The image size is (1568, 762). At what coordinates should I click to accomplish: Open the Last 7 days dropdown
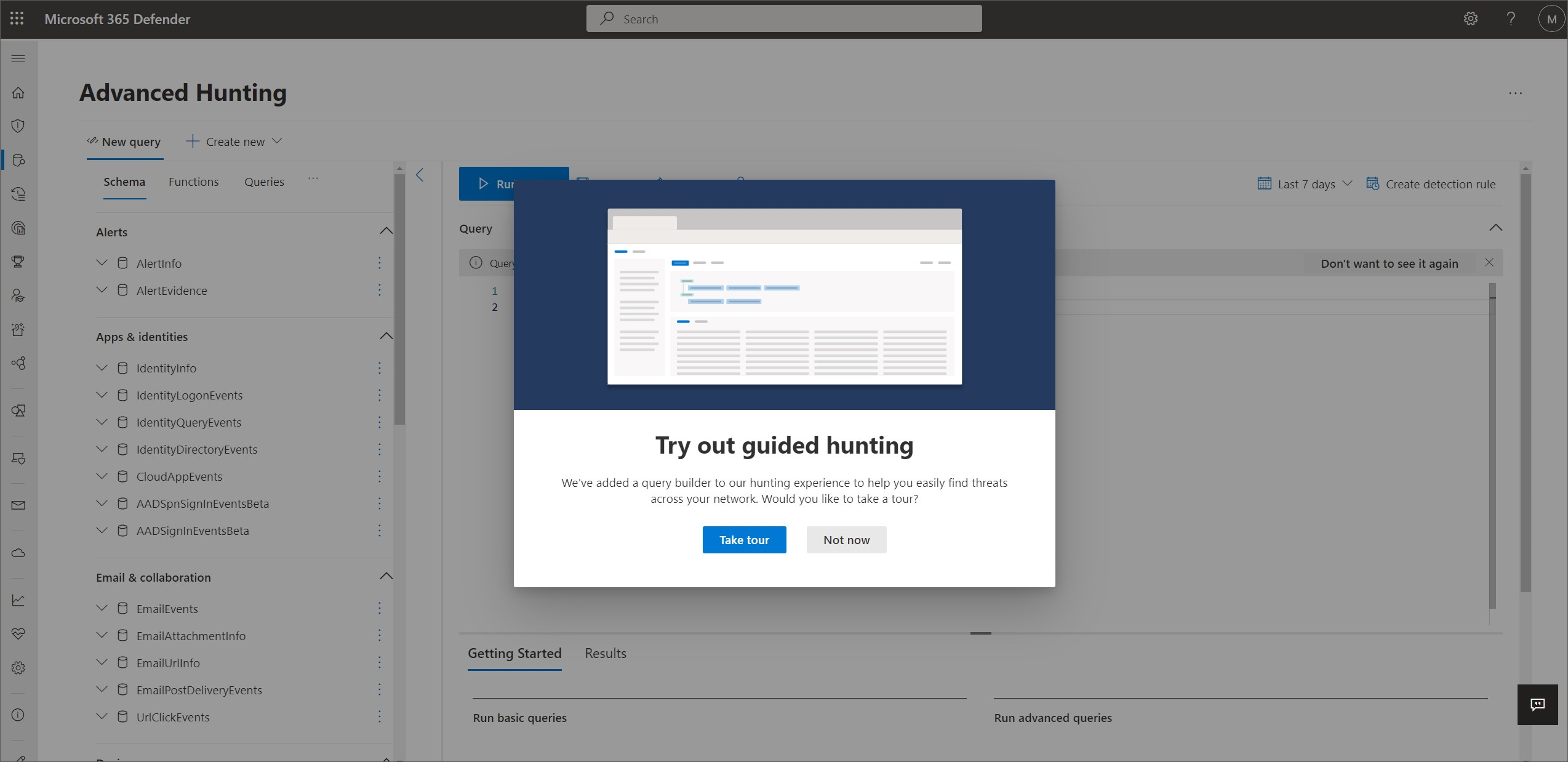[1305, 184]
